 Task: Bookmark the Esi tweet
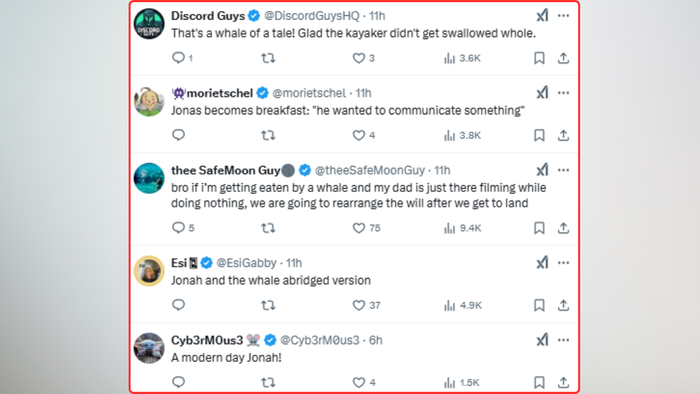click(x=539, y=305)
